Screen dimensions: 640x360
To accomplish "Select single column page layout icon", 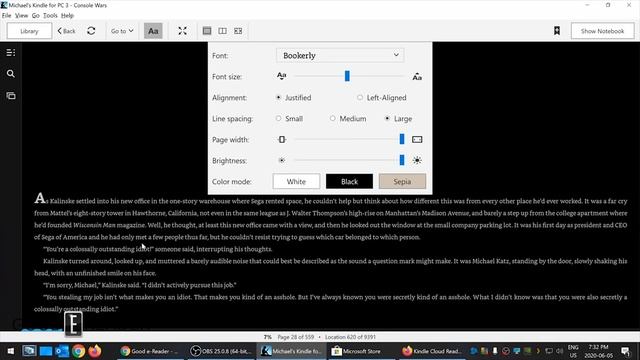I will click(207, 31).
